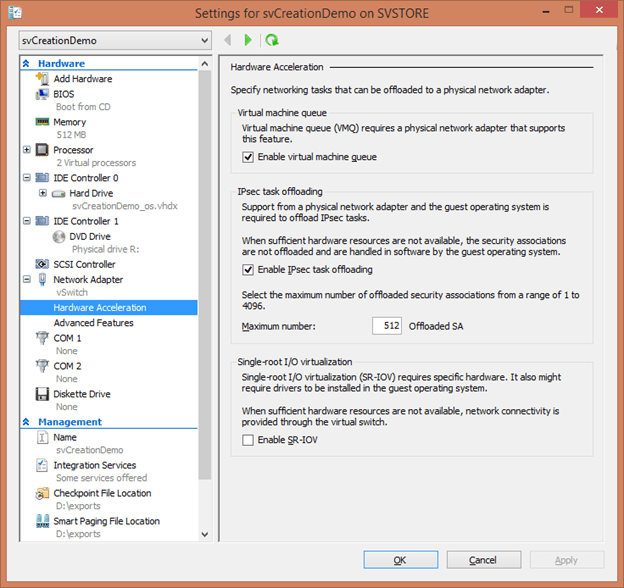Screen dimensions: 624x588
Task: Click the Maximum number input field
Action: point(387,326)
